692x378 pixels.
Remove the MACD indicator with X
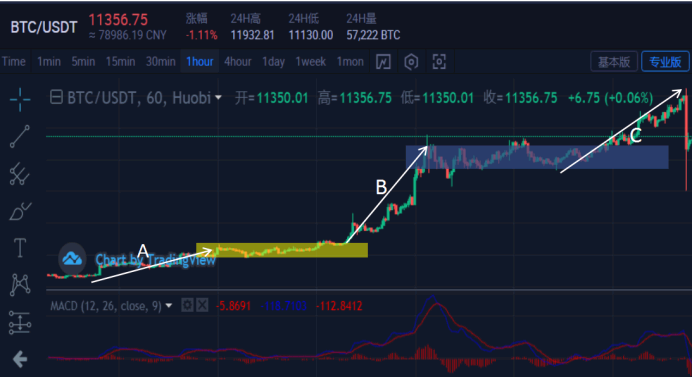pos(202,305)
